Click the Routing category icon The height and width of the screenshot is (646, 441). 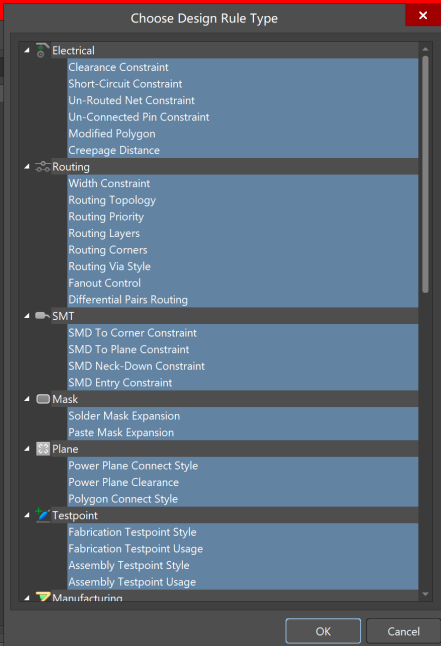42,167
